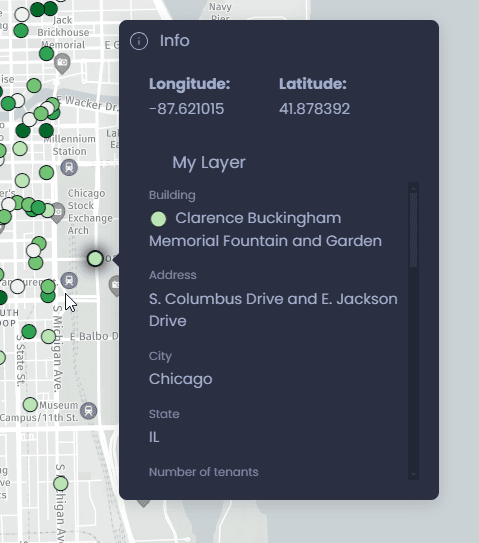Click the Millennium Station map label

point(70,145)
